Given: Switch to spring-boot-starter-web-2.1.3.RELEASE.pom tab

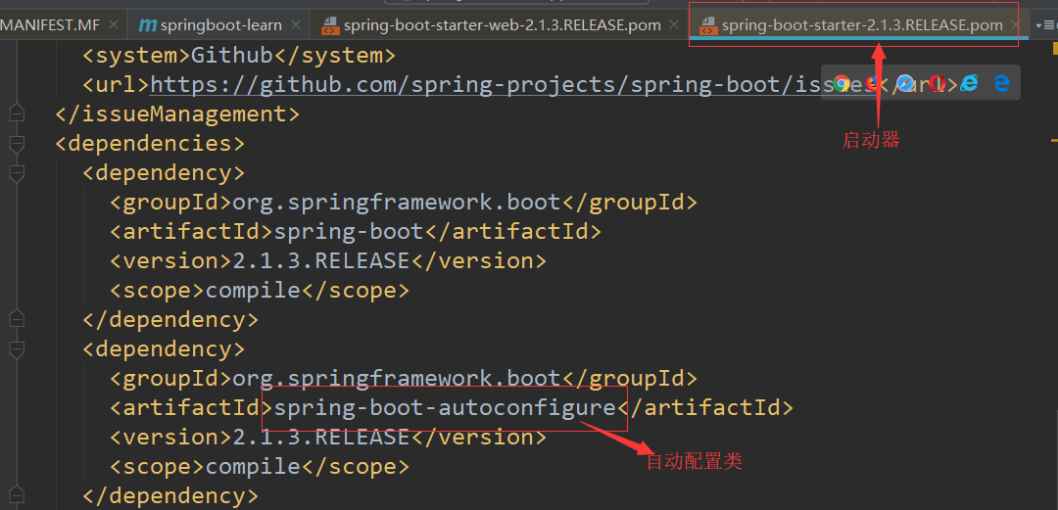Looking at the screenshot, I should point(502,26).
